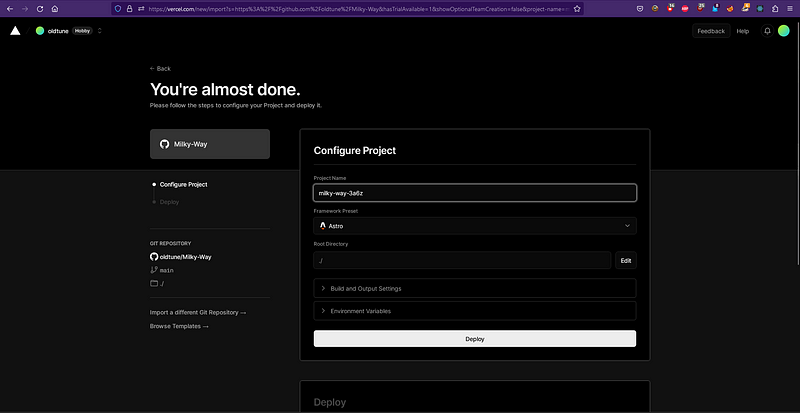Open the site permissions icon in address bar

(x=141, y=9)
